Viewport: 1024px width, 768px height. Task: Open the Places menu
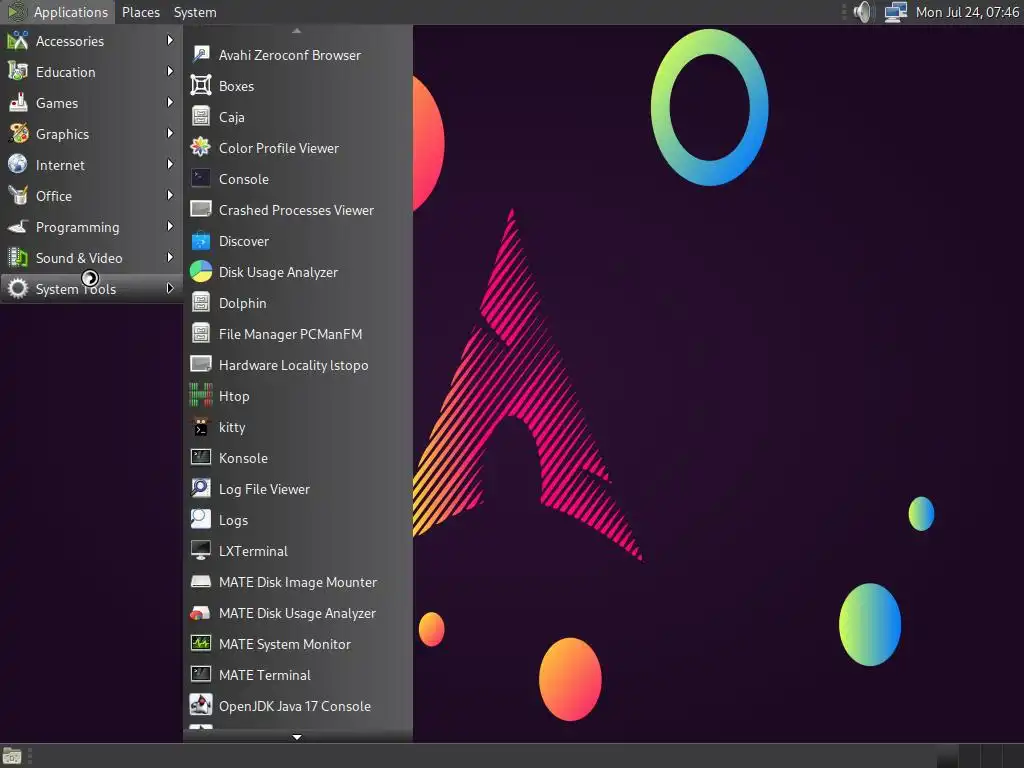coord(140,12)
